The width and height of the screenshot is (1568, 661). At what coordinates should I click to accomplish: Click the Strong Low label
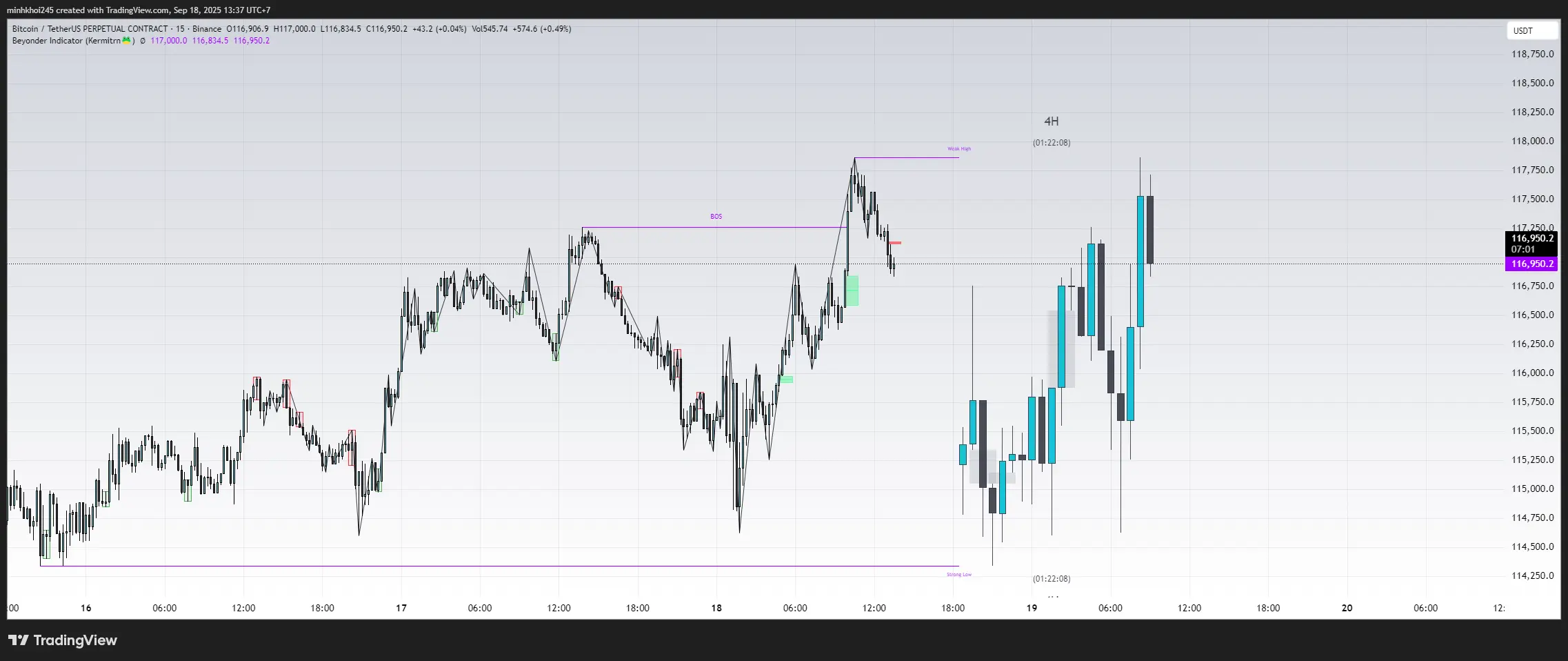click(958, 575)
